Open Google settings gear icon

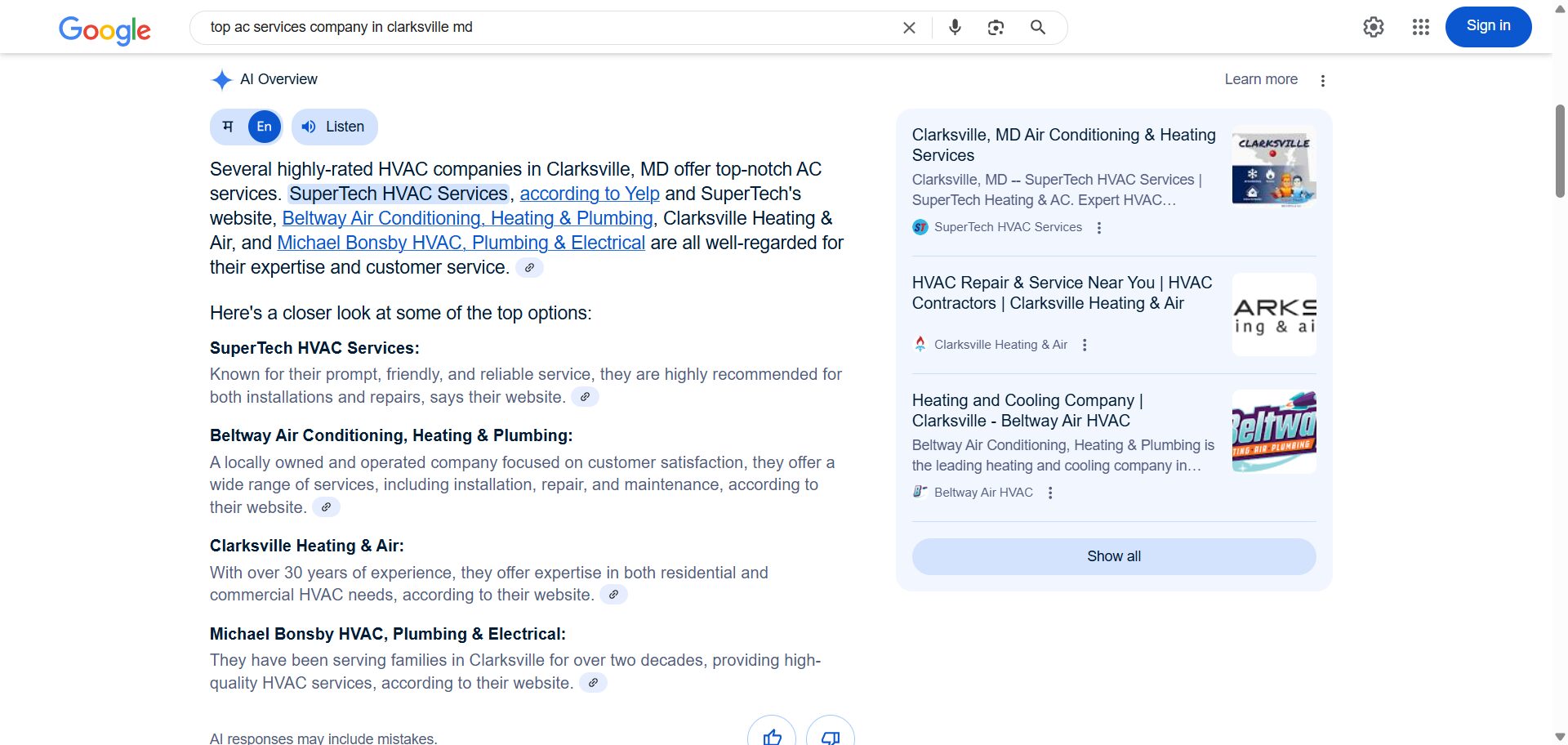tap(1374, 27)
